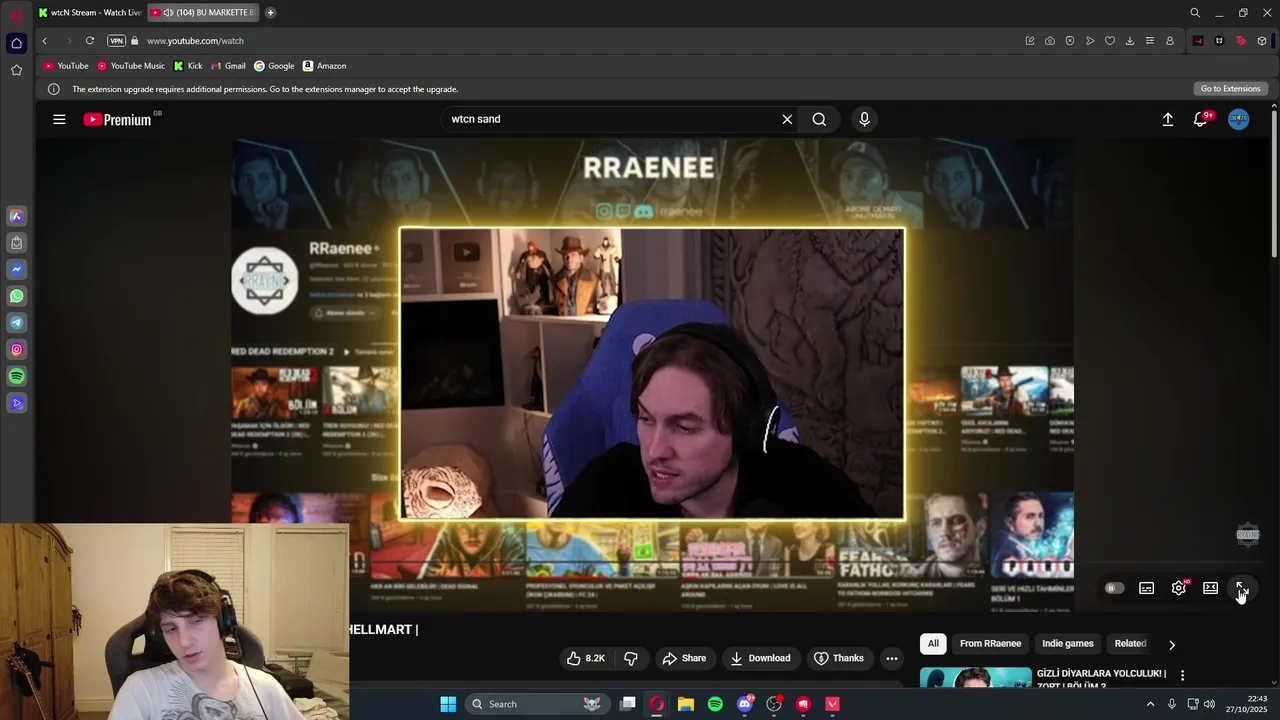Go back to the previous page

(x=44, y=41)
